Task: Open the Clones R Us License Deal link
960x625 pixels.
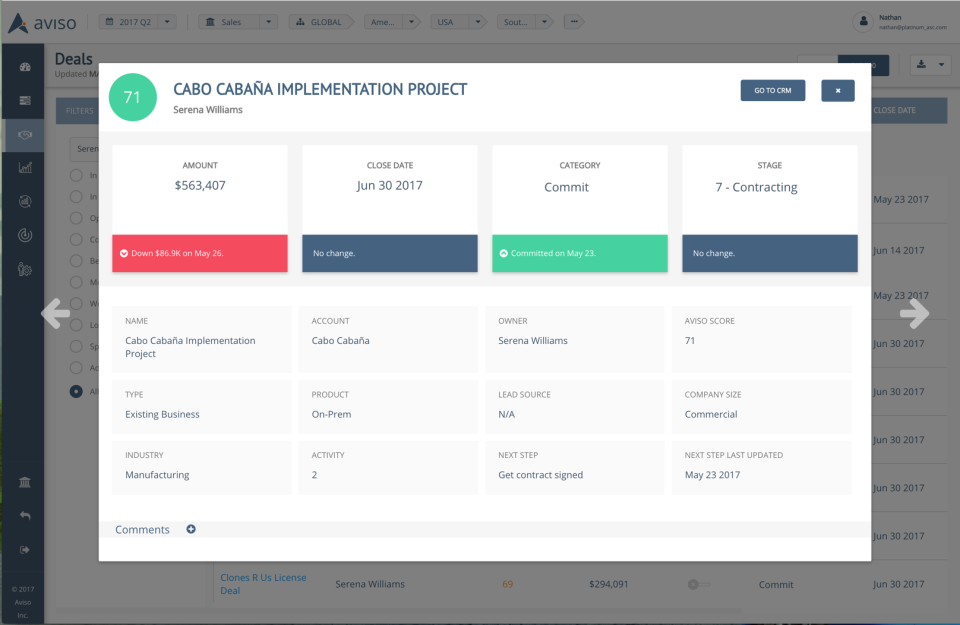Action: click(263, 584)
